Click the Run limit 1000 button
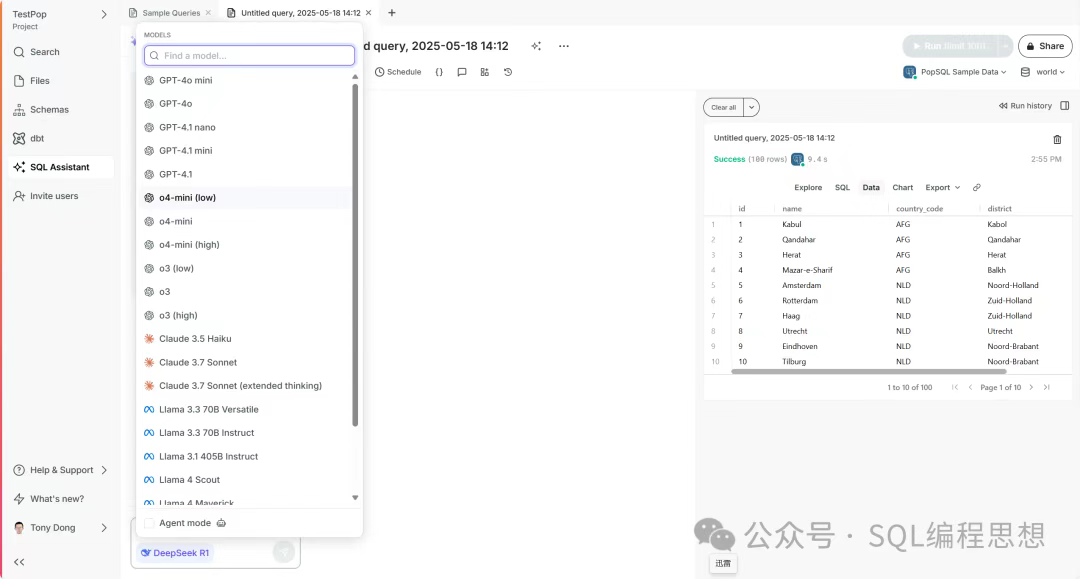This screenshot has width=1080, height=579. 950,46
